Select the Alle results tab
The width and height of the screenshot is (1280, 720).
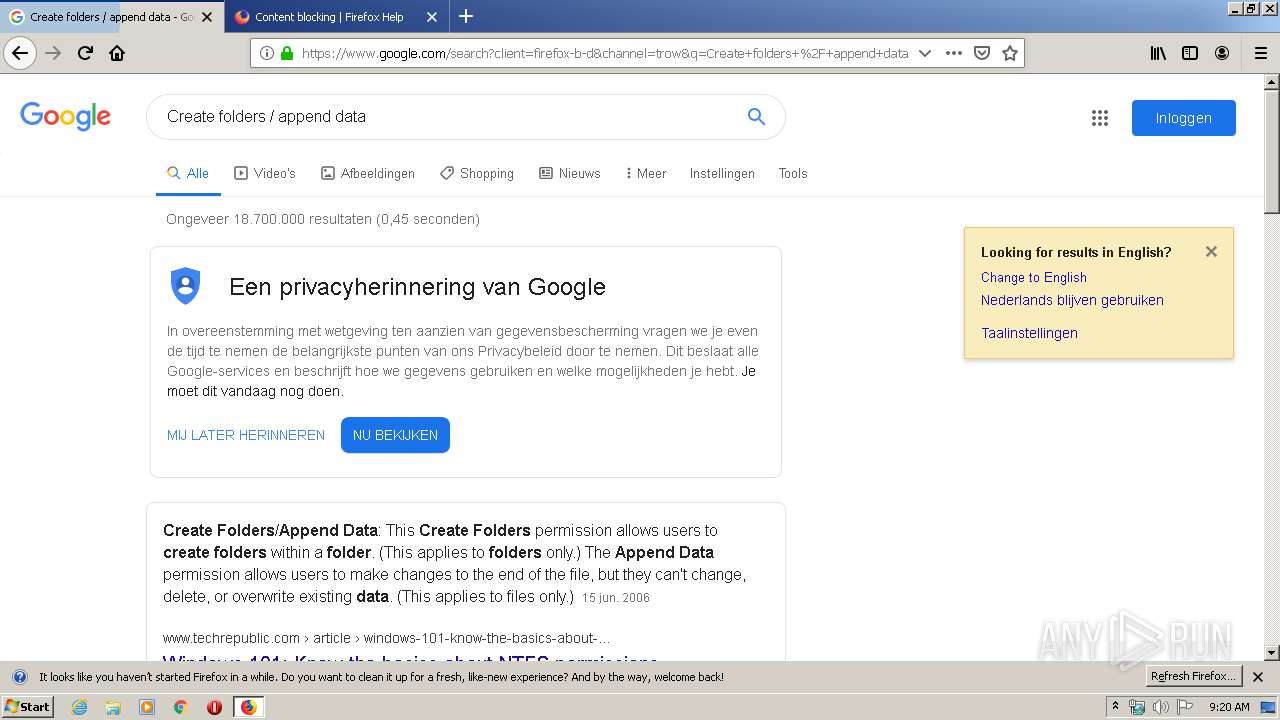point(188,173)
